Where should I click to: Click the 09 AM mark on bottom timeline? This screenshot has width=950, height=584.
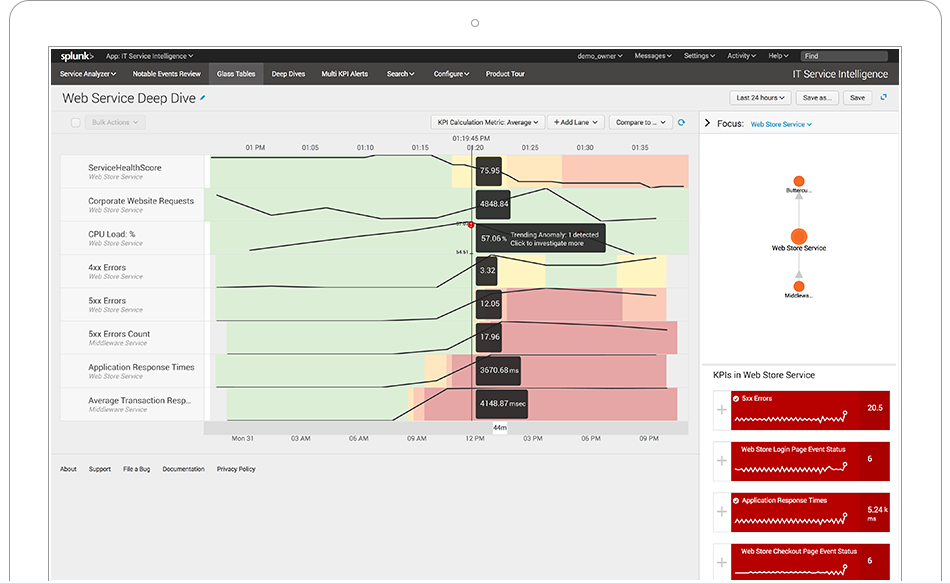point(417,438)
